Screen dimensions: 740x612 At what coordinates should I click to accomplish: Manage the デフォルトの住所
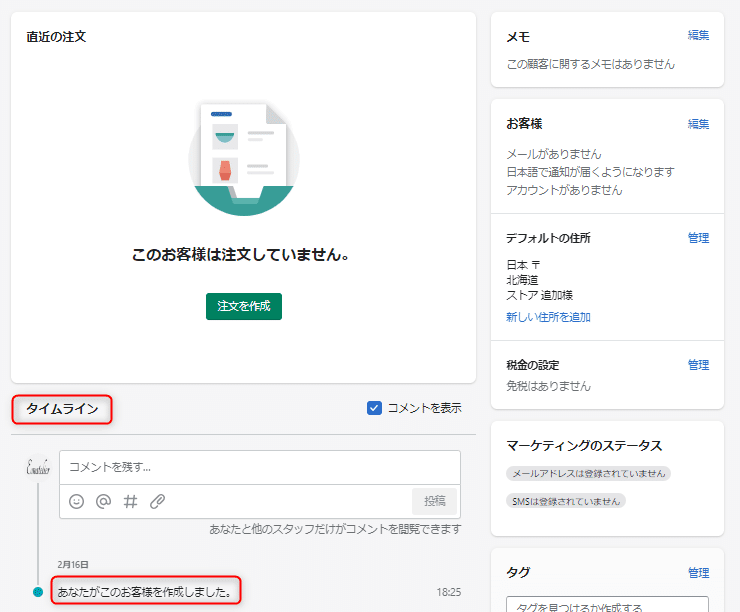pos(698,238)
